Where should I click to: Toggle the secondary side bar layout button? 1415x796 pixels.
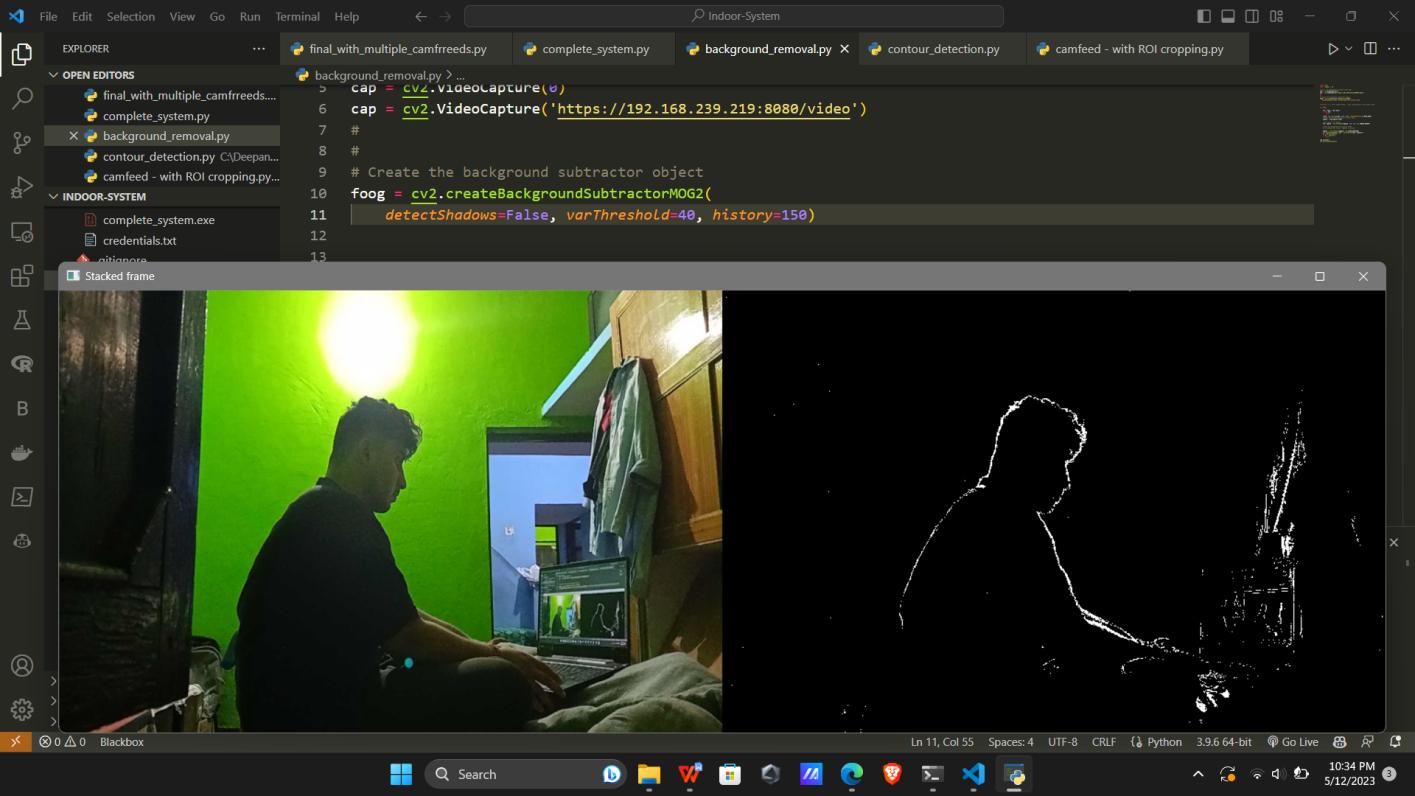click(1251, 16)
